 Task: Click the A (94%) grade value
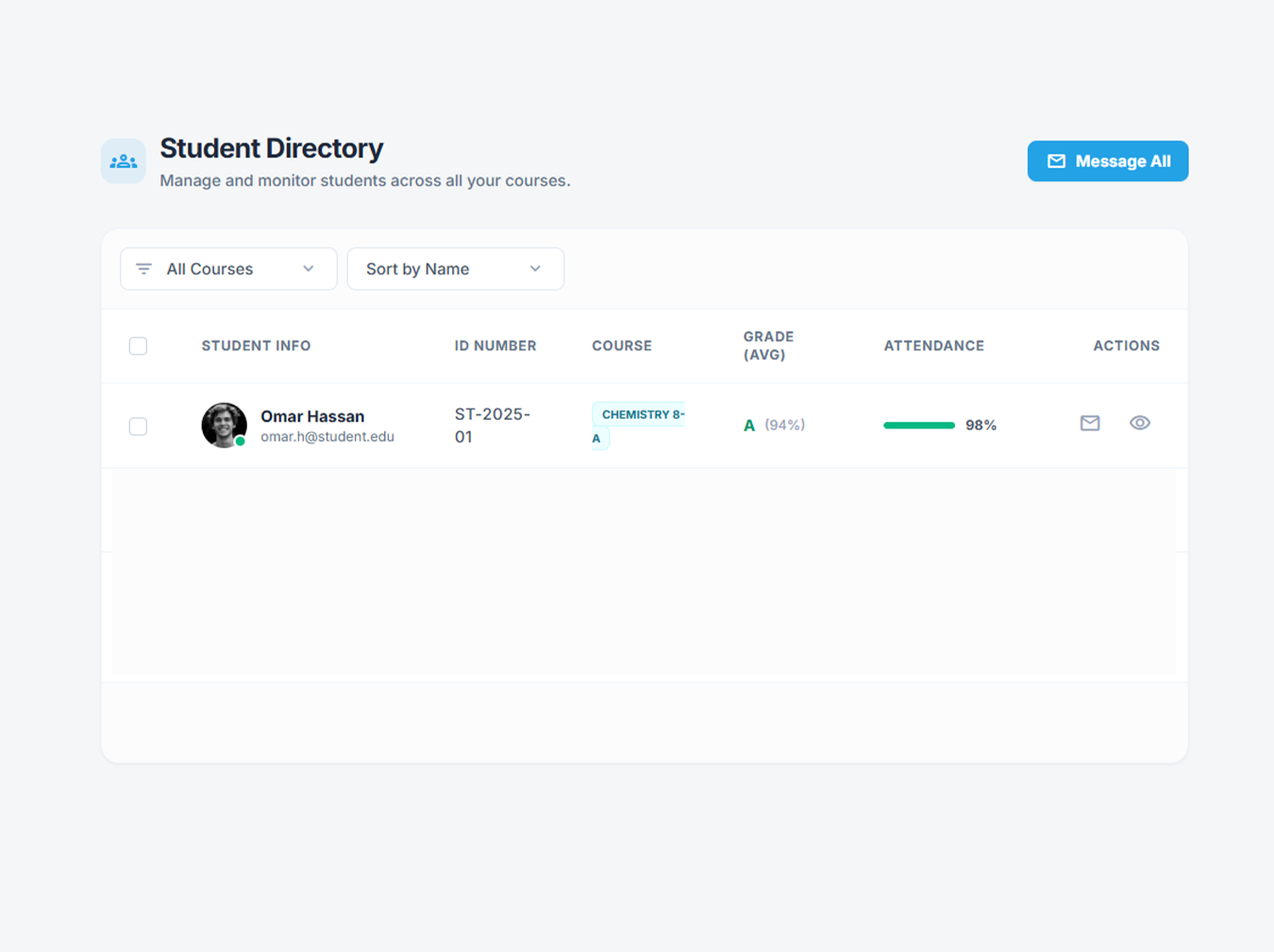click(774, 425)
